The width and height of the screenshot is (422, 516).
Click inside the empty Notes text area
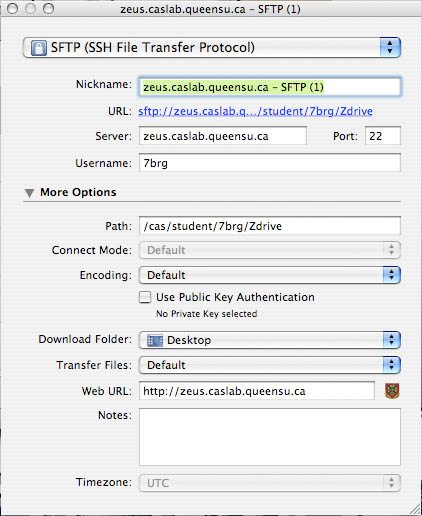click(x=270, y=437)
